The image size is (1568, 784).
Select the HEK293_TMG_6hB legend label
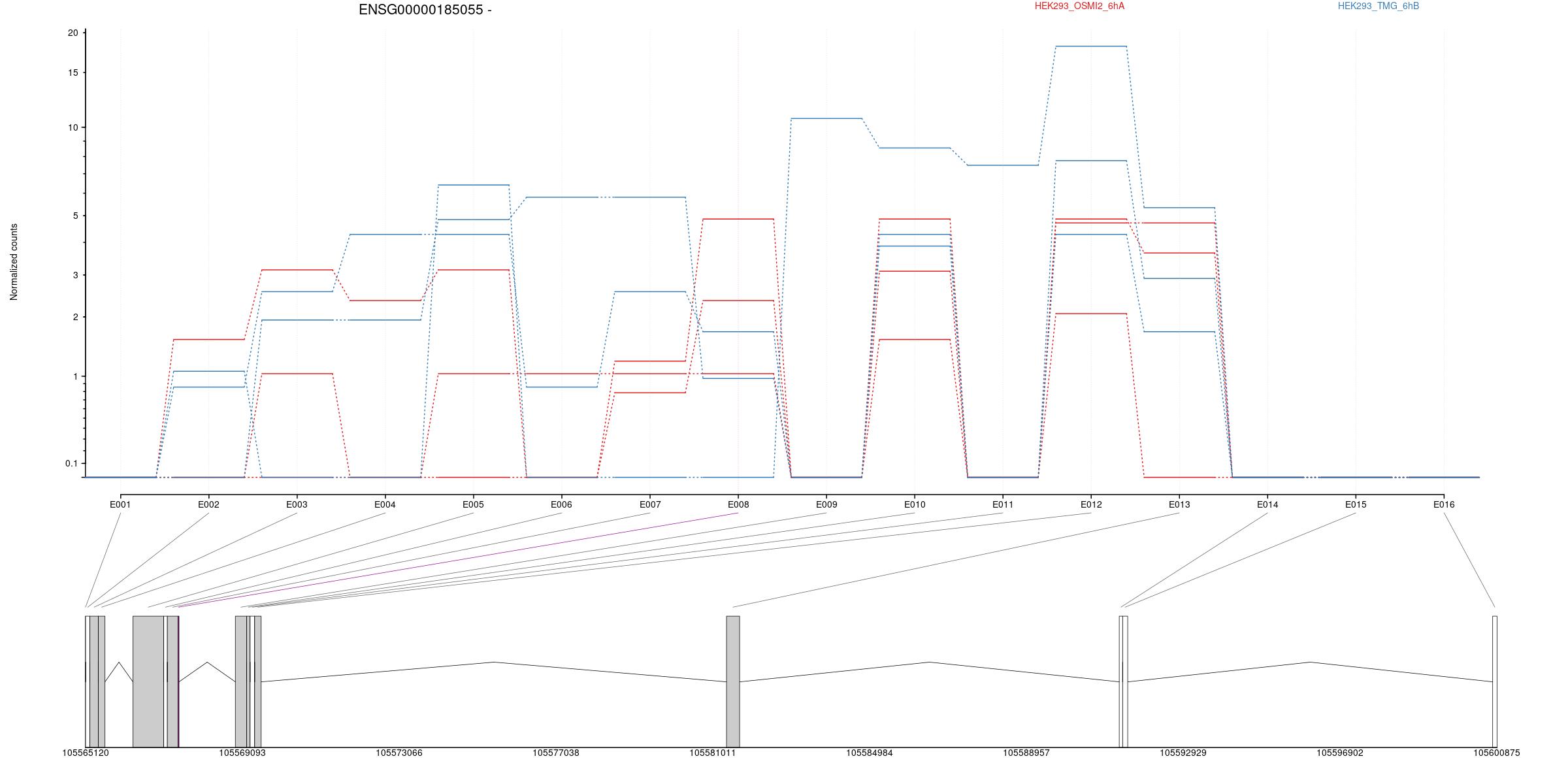[1379, 6]
